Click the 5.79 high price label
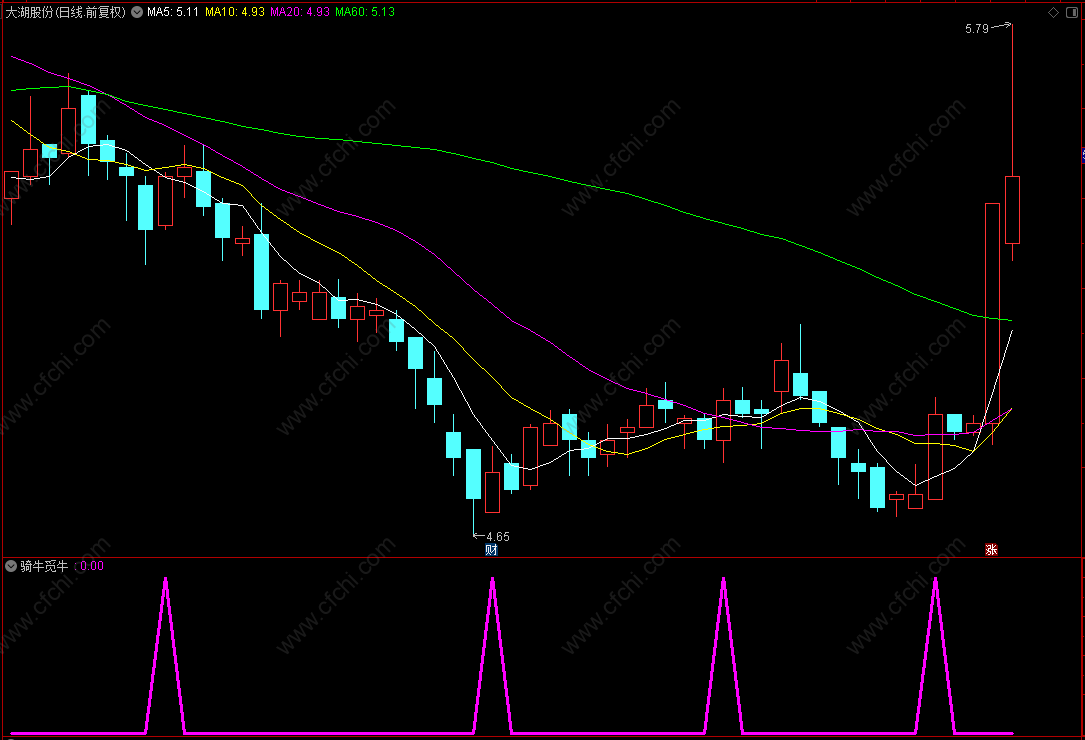This screenshot has height=740, width=1085. pos(976,29)
